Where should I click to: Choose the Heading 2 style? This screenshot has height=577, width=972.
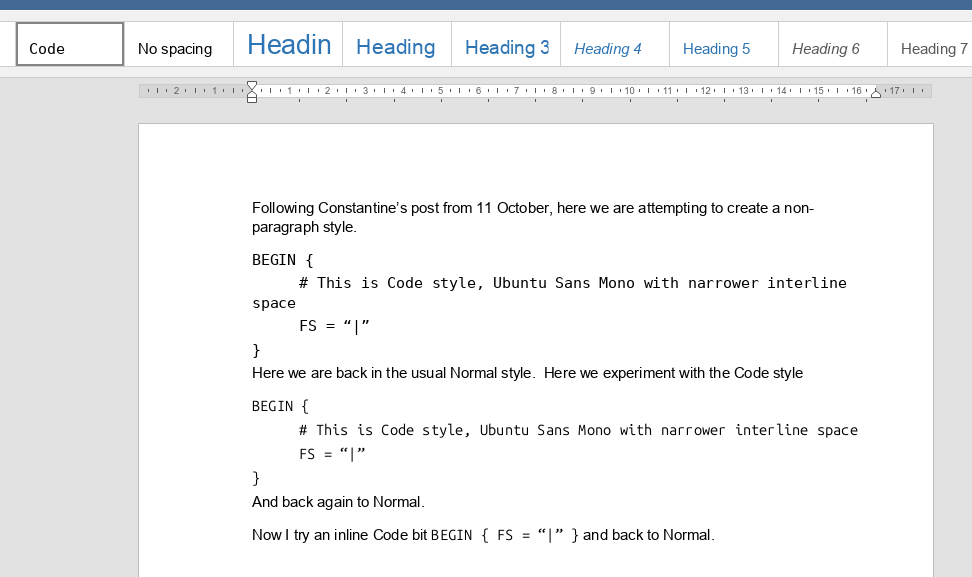click(396, 46)
